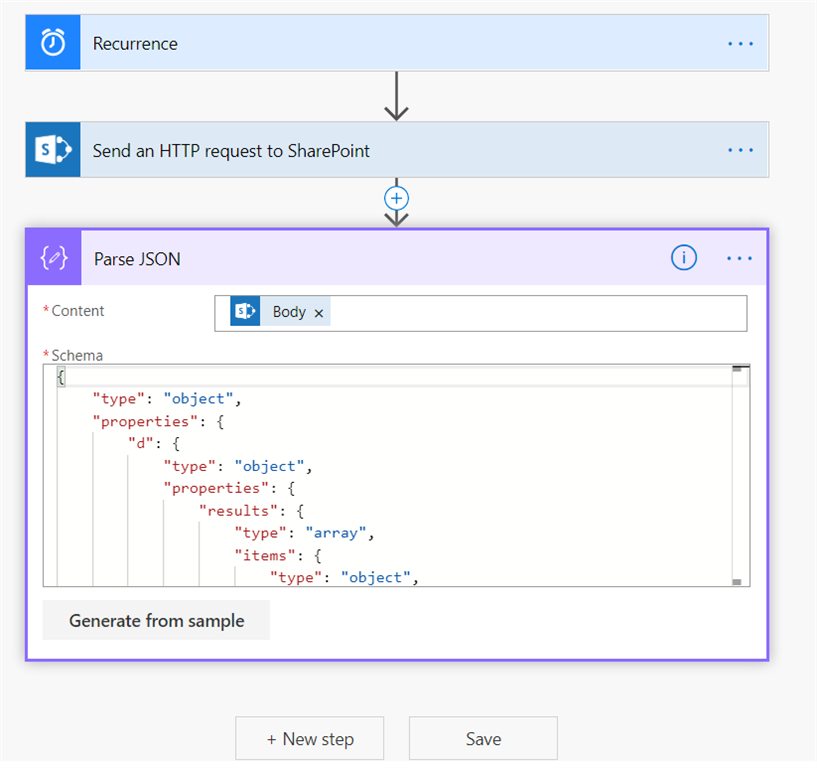Click Generate from sample button
The width and height of the screenshot is (817, 768).
click(x=156, y=621)
